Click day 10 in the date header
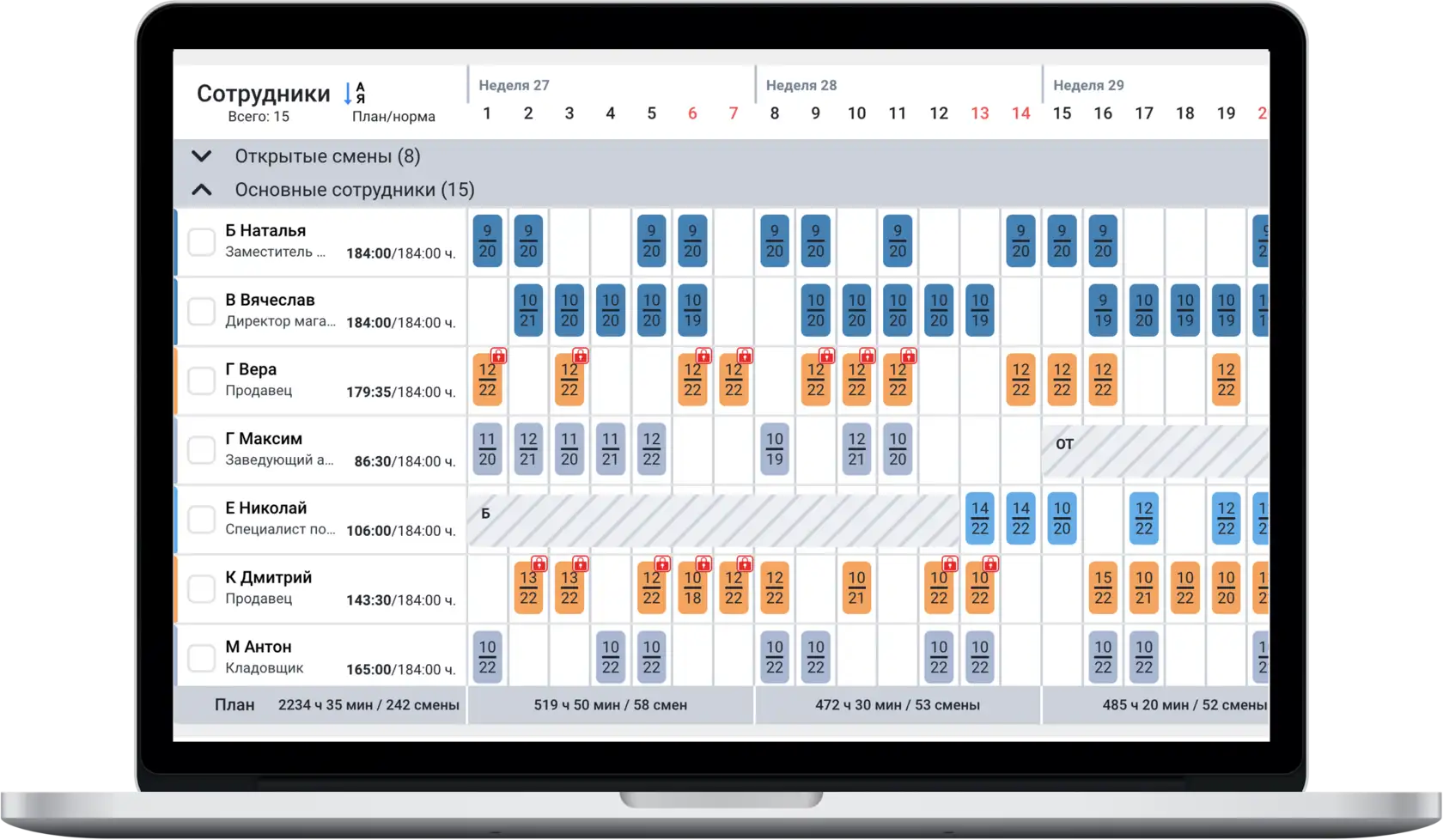 (x=856, y=113)
